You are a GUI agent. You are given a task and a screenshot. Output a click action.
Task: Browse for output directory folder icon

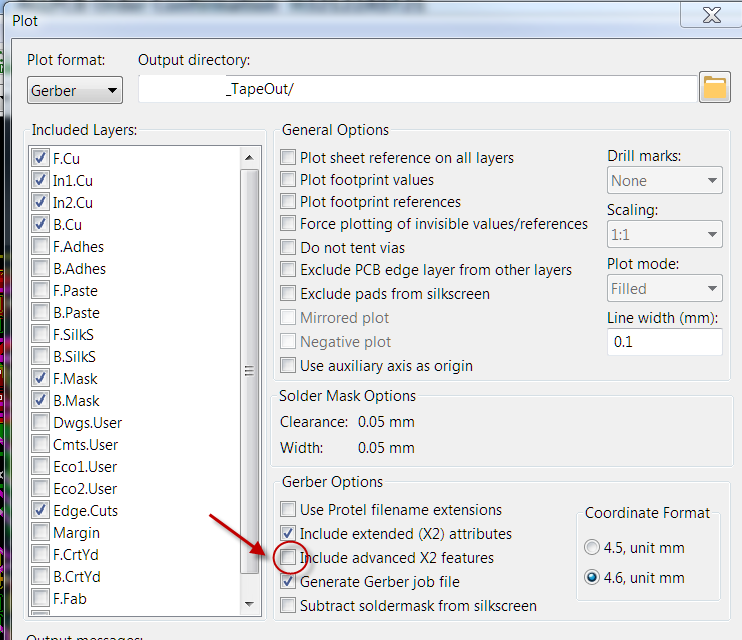click(715, 88)
